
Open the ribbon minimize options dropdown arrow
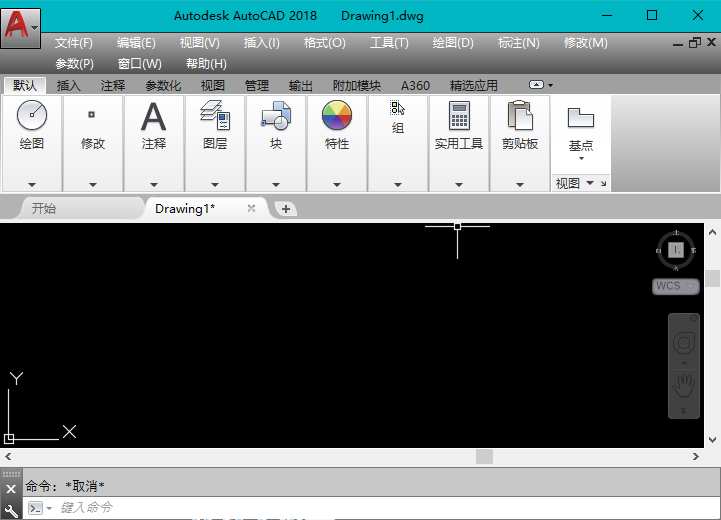point(550,85)
